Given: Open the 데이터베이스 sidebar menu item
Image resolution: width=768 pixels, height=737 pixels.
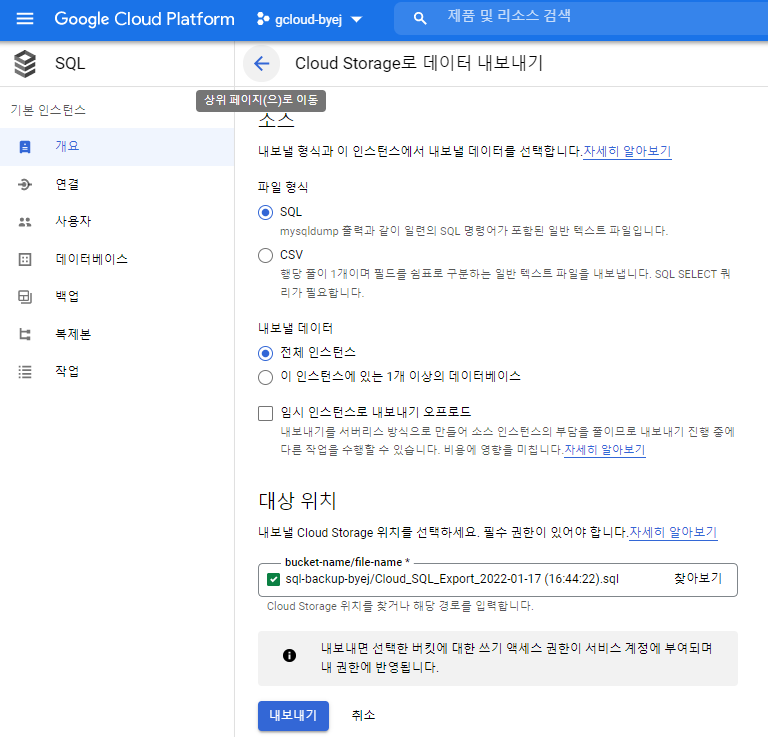Looking at the screenshot, I should (117, 259).
